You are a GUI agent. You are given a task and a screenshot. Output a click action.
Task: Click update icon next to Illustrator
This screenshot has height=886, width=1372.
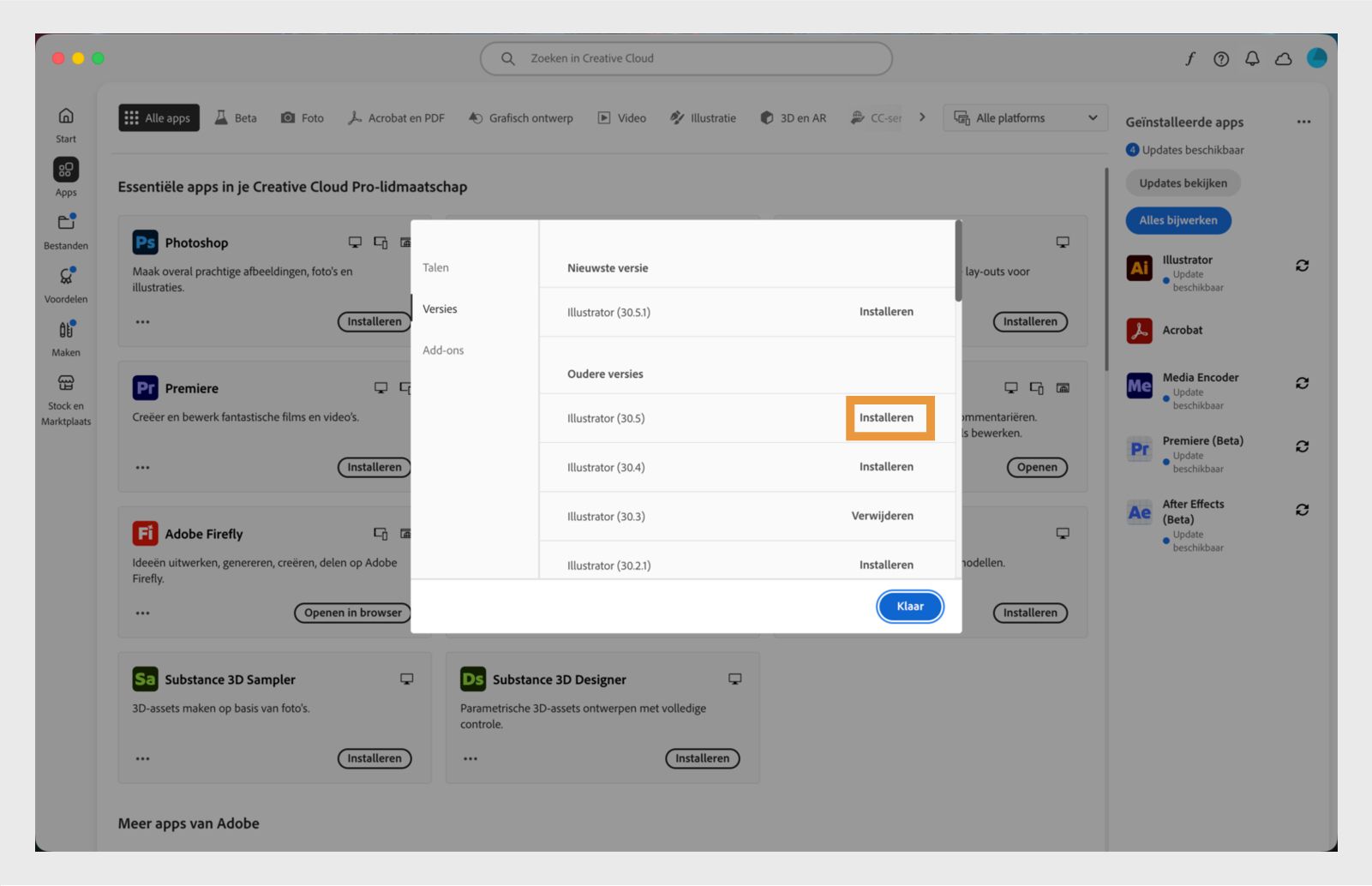pyautogui.click(x=1302, y=266)
